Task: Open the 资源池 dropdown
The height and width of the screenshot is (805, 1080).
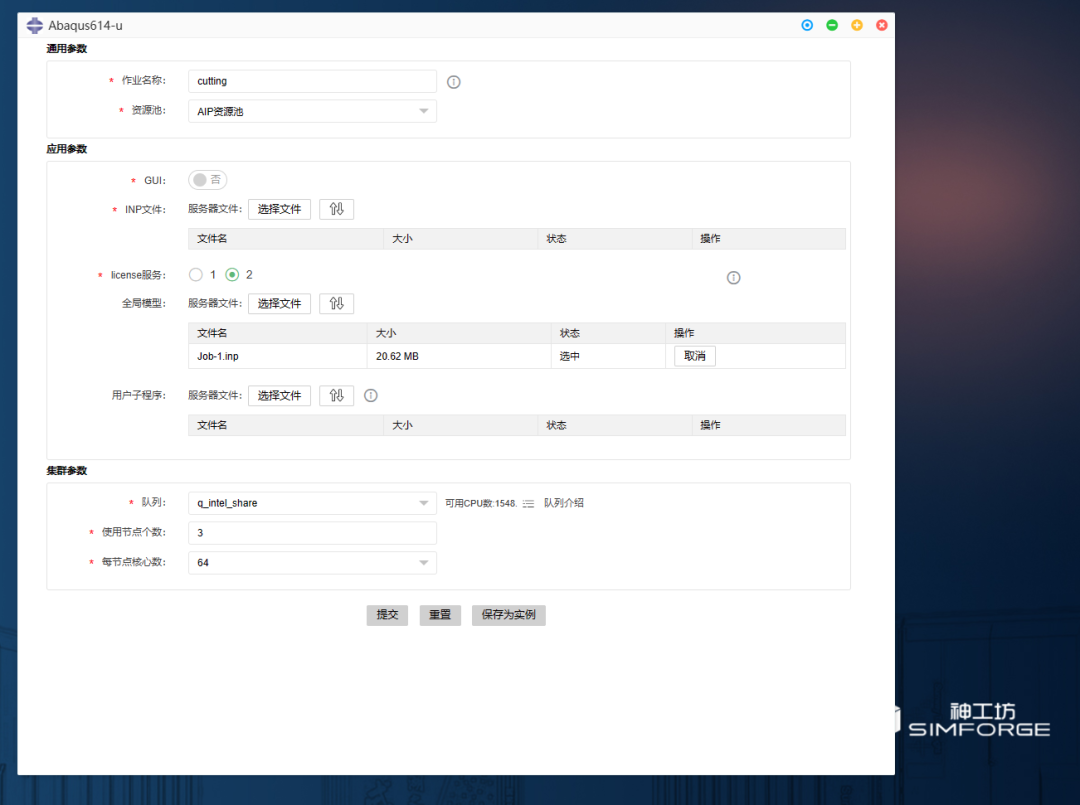Action: coord(312,111)
